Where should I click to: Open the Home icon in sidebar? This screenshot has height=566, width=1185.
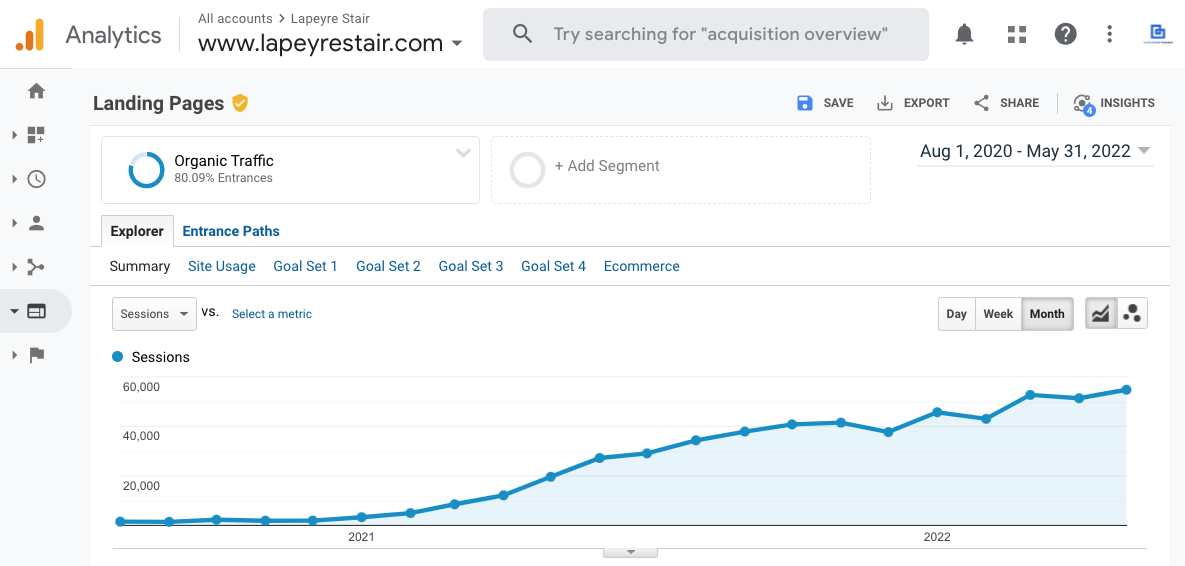coord(36,91)
